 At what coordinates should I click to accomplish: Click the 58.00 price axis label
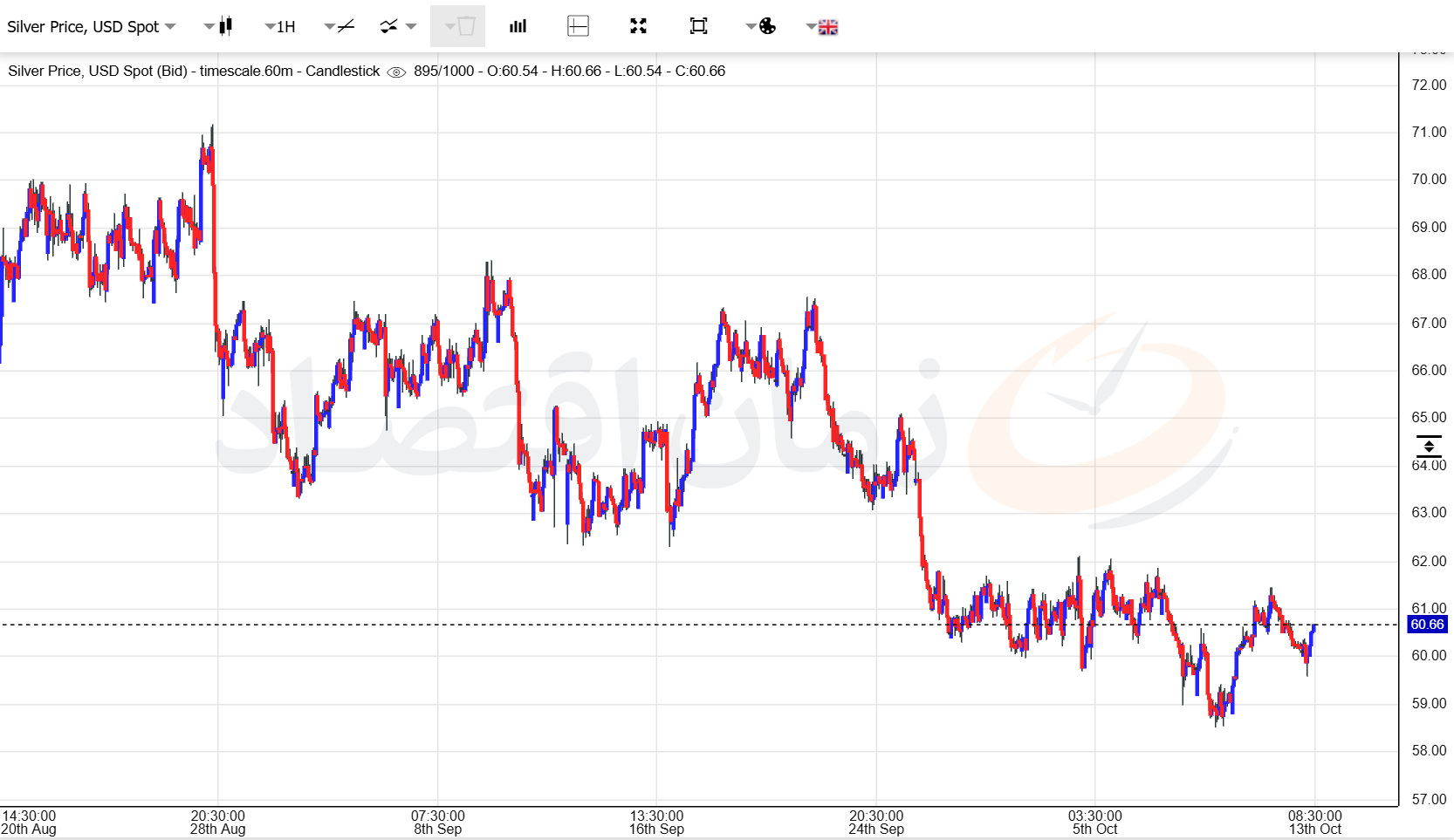point(1429,750)
